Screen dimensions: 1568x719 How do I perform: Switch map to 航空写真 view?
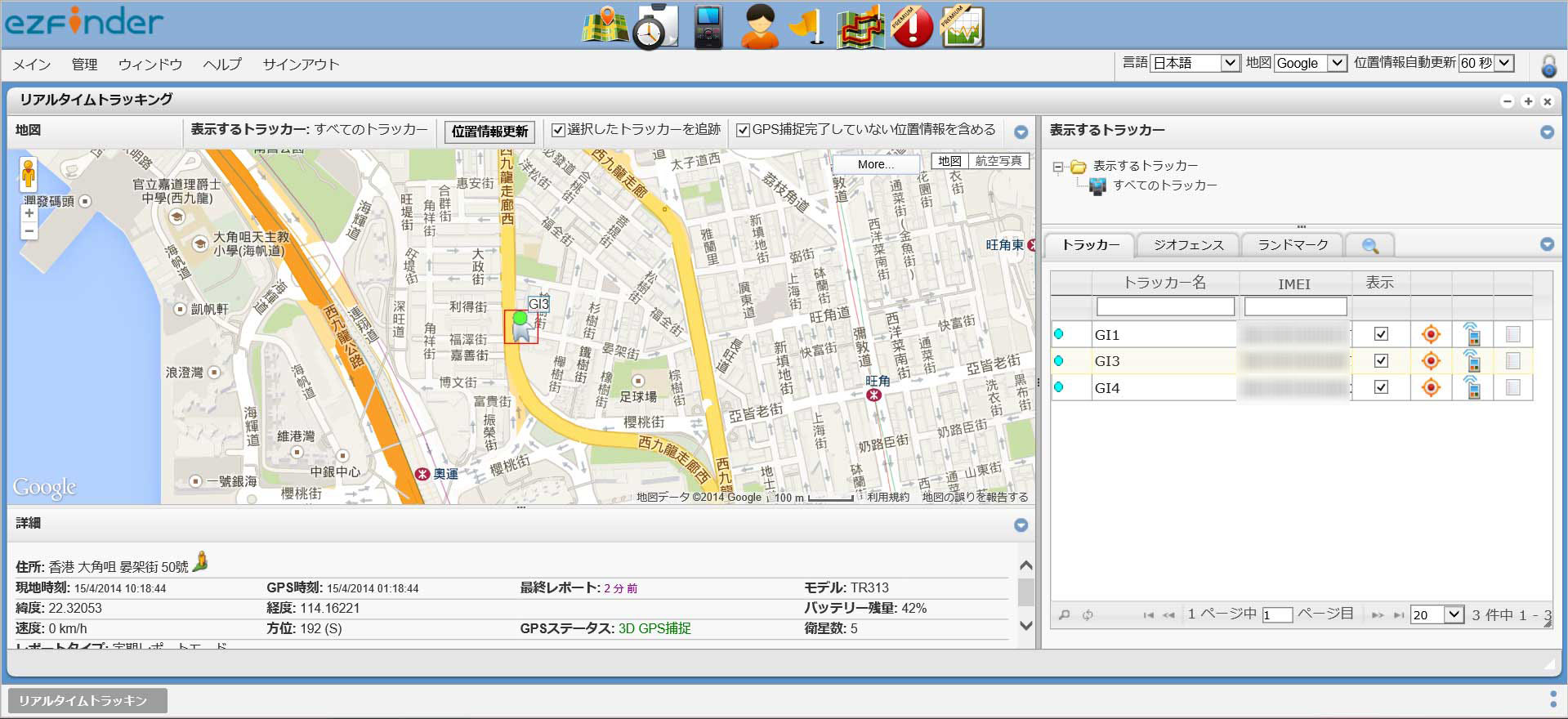(x=998, y=161)
